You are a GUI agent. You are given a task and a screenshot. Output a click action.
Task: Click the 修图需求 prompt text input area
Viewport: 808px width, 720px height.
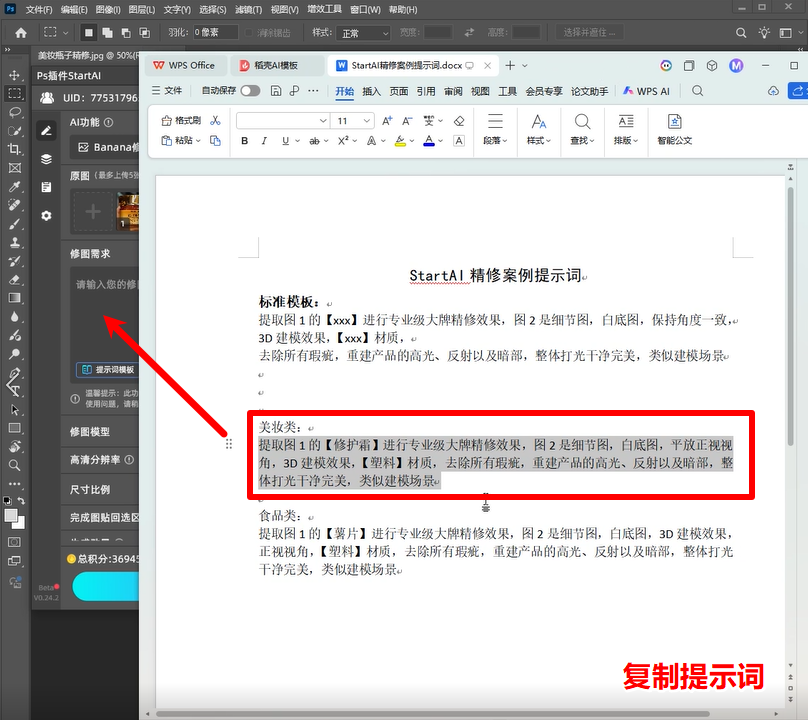tap(106, 314)
